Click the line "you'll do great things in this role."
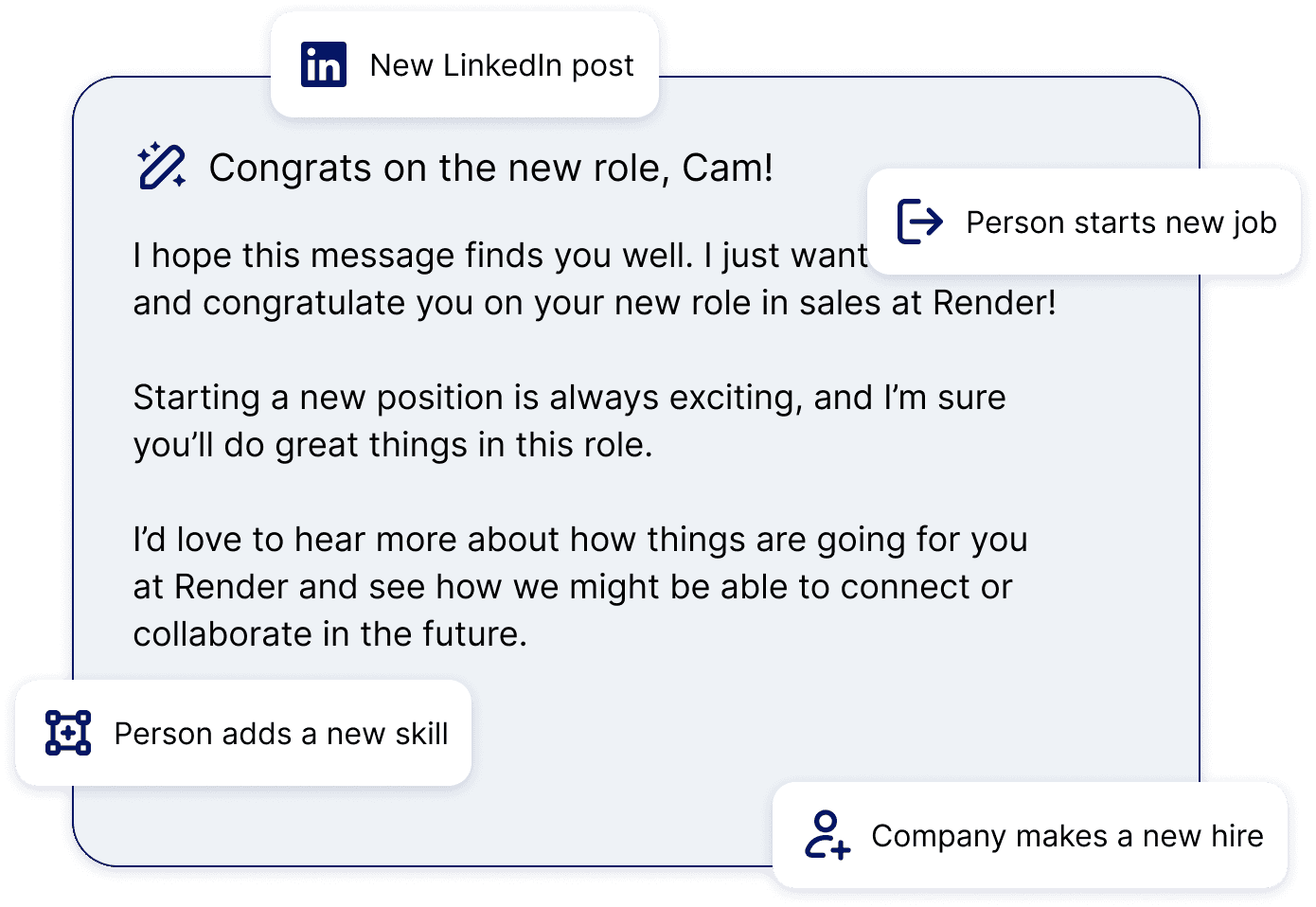 [392, 445]
